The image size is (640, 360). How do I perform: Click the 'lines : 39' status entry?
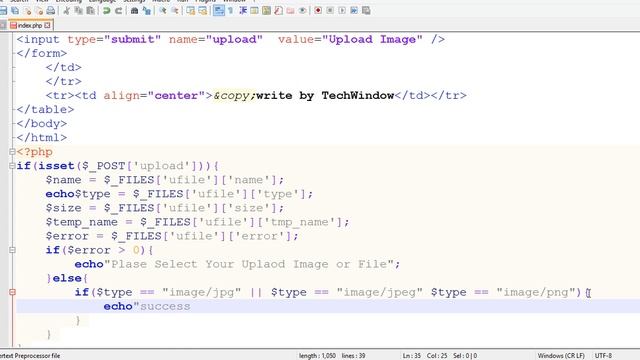(x=353, y=356)
